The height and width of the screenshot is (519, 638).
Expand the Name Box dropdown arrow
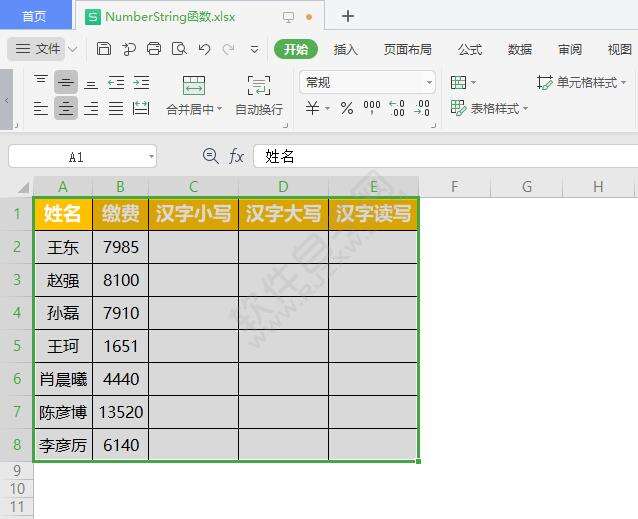151,157
